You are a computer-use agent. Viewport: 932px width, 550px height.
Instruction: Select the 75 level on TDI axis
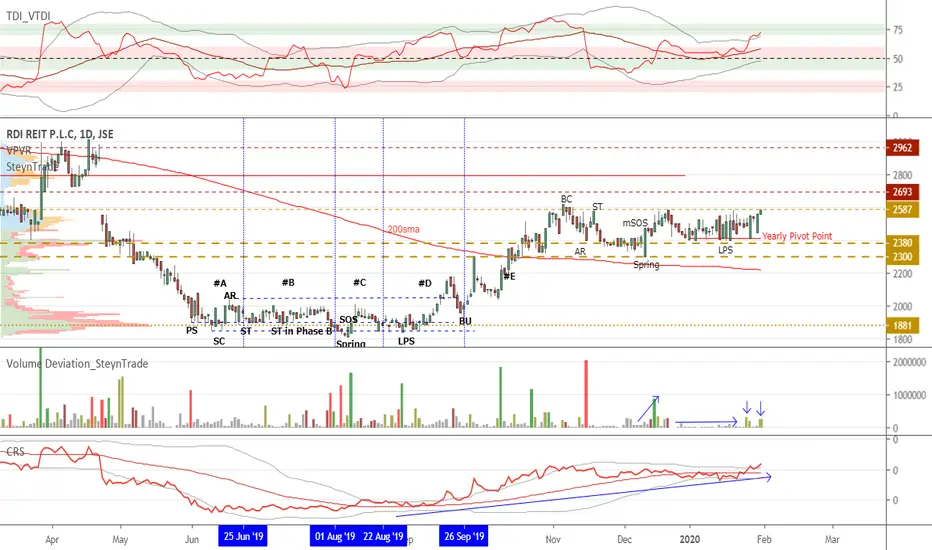(x=898, y=30)
